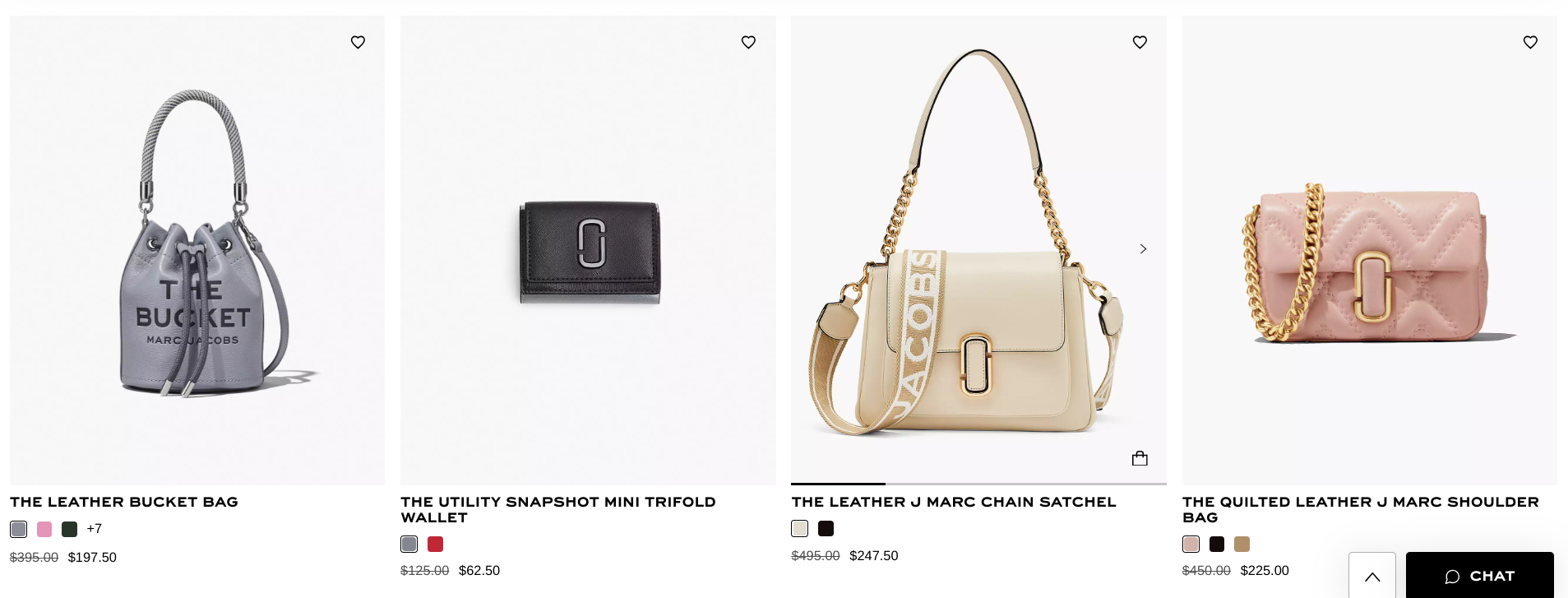The width and height of the screenshot is (1568, 598).
Task: Open the Chat support button
Action: coord(1480,576)
